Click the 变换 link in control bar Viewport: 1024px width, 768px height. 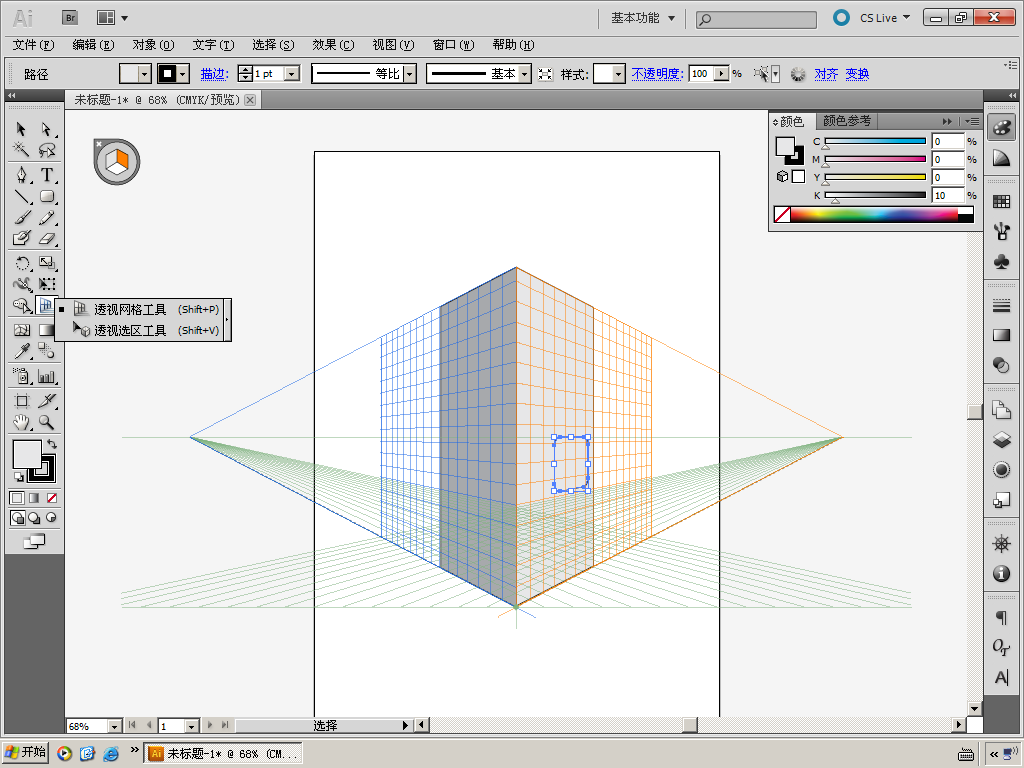click(857, 74)
